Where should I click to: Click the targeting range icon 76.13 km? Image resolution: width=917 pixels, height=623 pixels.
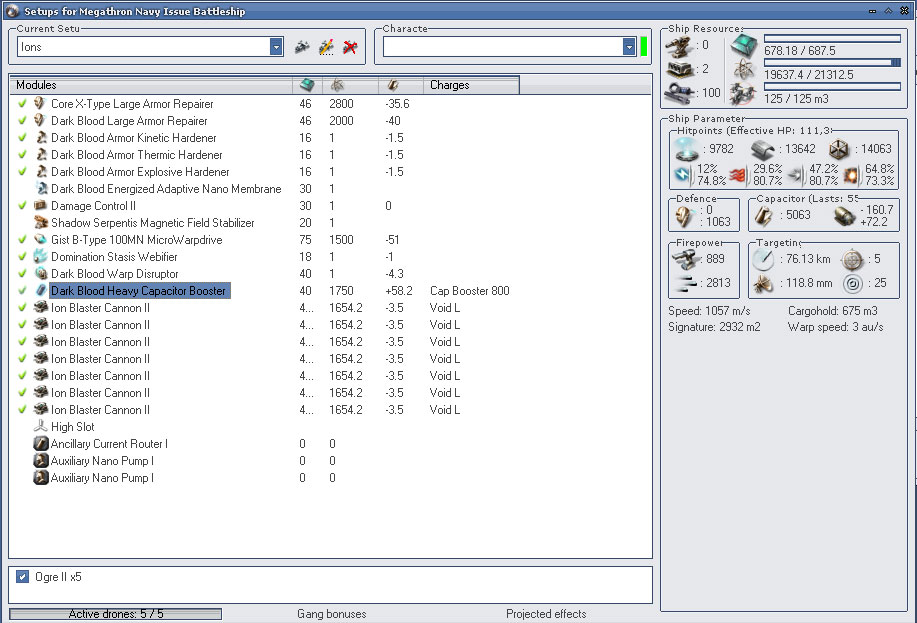point(763,259)
